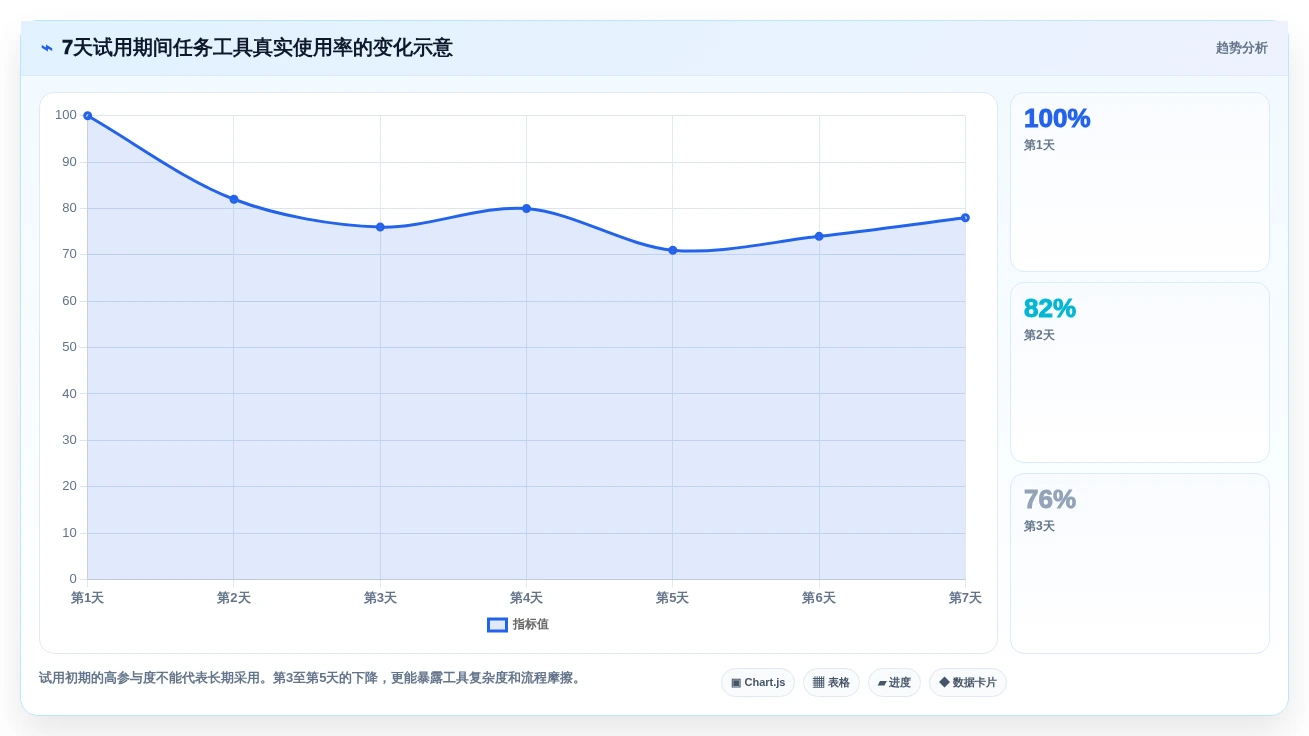Select the 进度 tag chip
The image size is (1309, 736).
[x=894, y=683]
